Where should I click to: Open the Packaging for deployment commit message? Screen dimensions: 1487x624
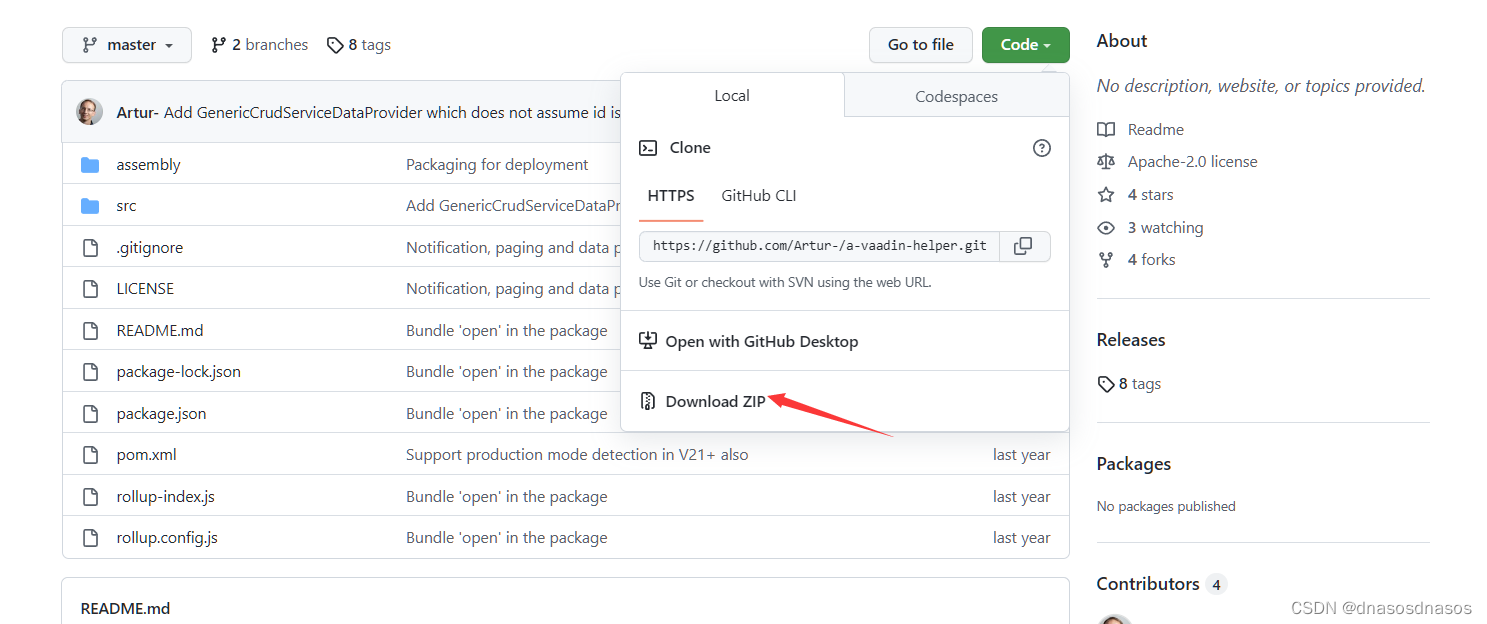click(x=497, y=164)
